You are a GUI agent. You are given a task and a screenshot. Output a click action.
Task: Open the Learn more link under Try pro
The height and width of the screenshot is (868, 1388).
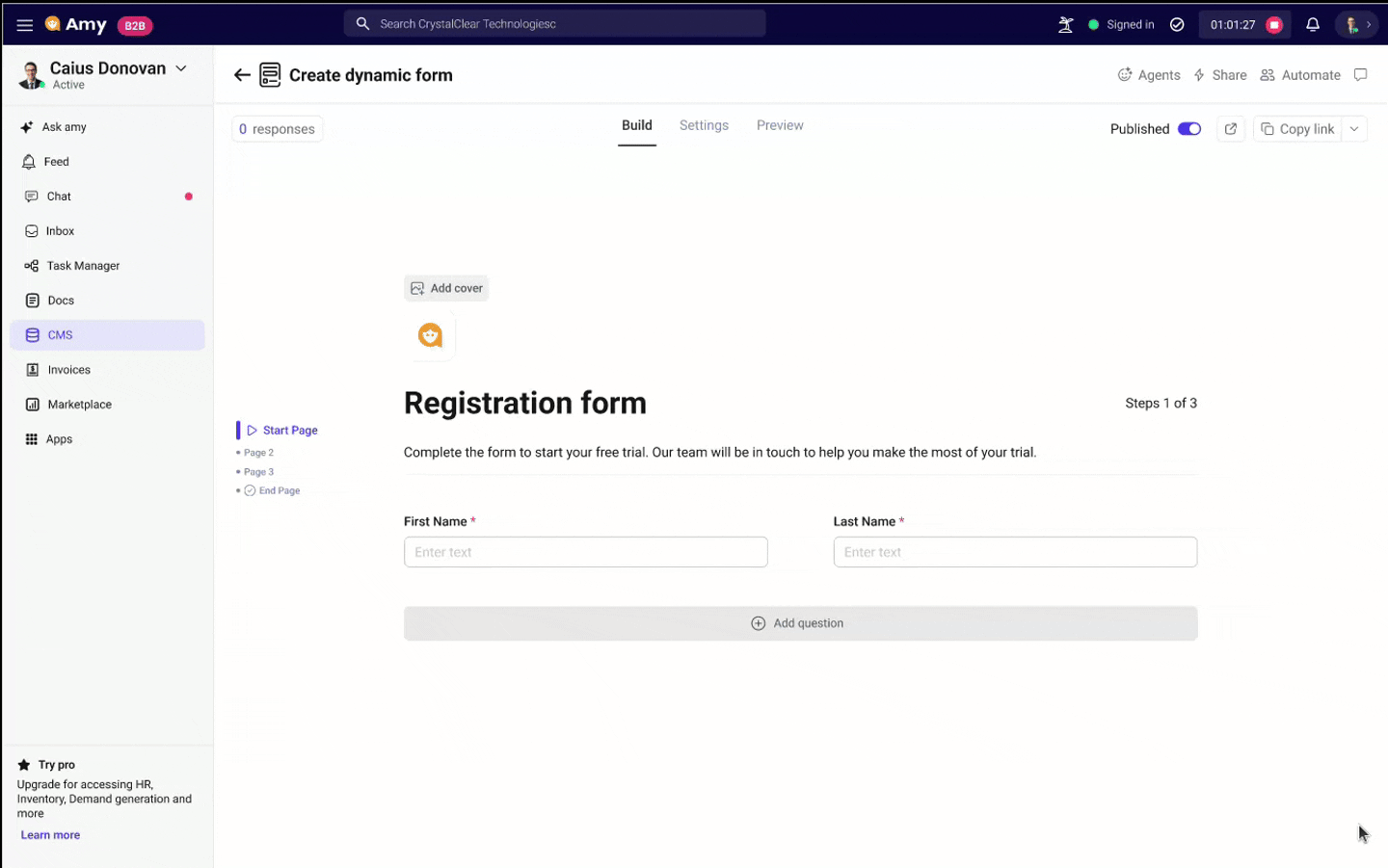click(x=50, y=834)
